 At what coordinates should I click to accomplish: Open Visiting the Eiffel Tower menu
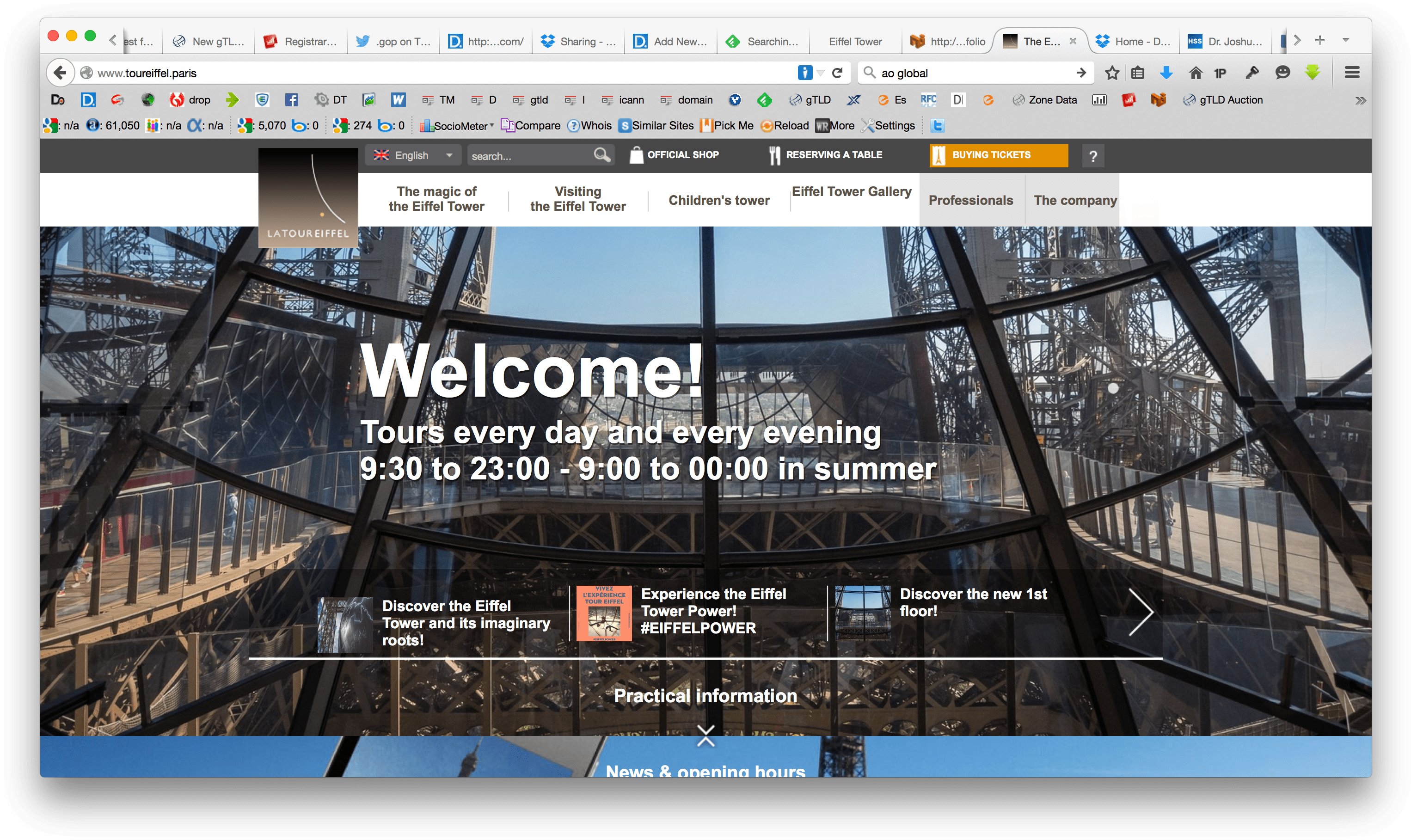click(x=578, y=199)
